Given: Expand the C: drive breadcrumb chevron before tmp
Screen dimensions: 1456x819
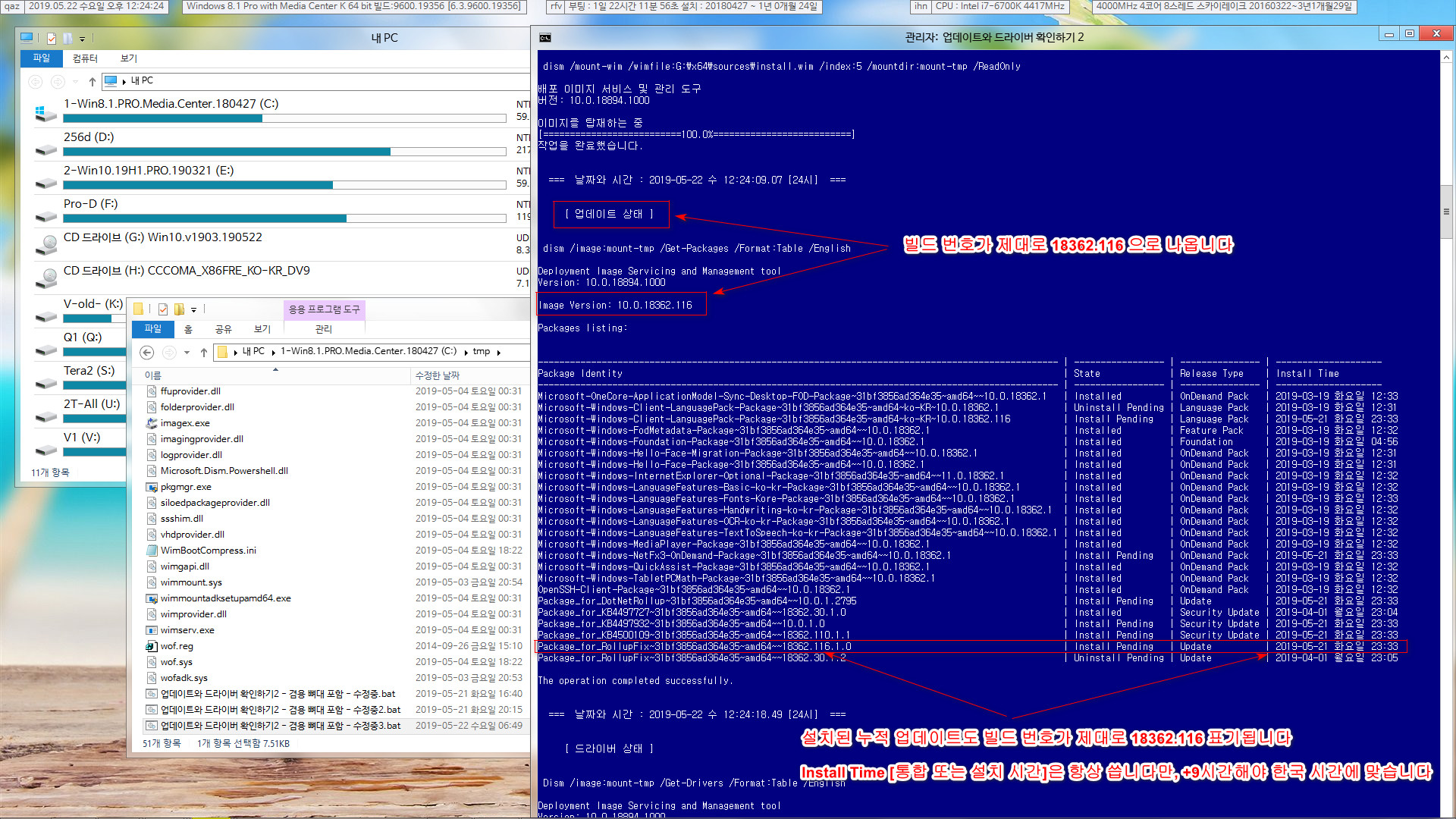Looking at the screenshot, I should [466, 352].
